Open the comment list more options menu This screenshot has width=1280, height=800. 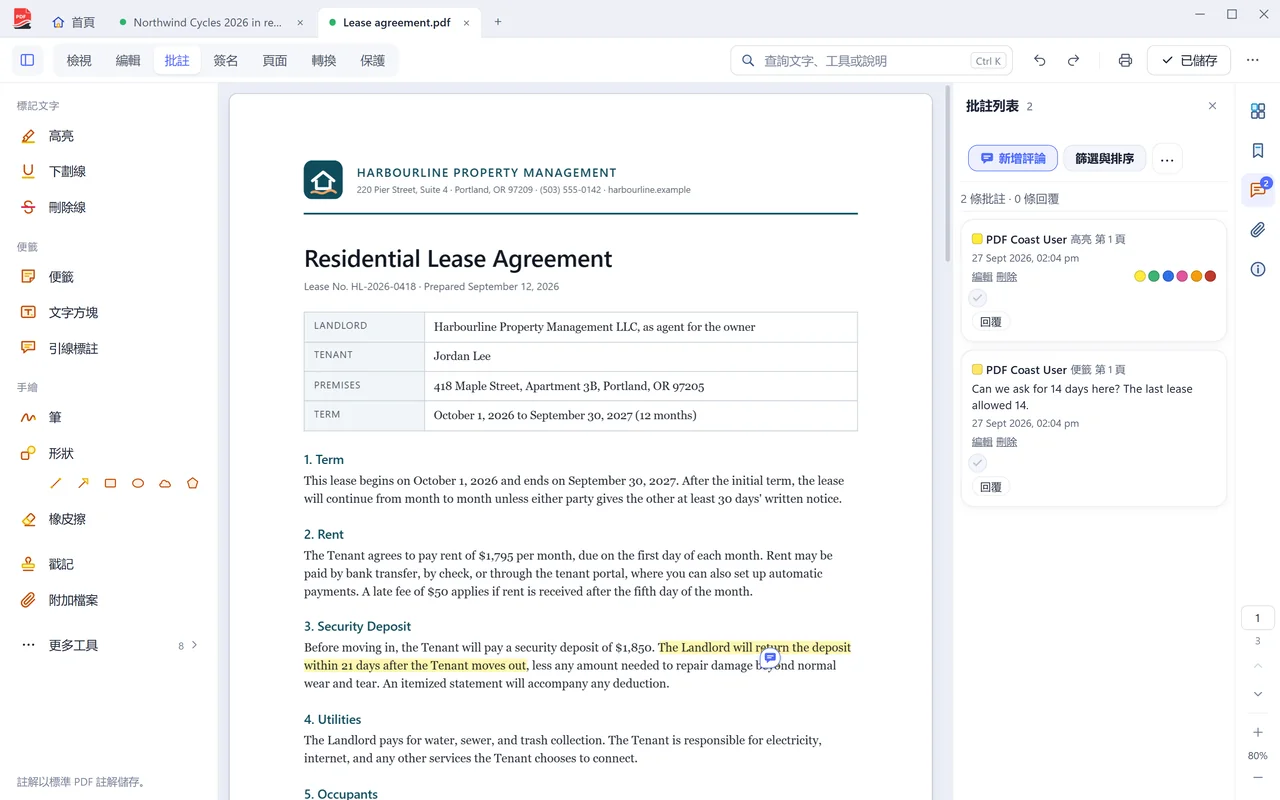pos(1167,159)
